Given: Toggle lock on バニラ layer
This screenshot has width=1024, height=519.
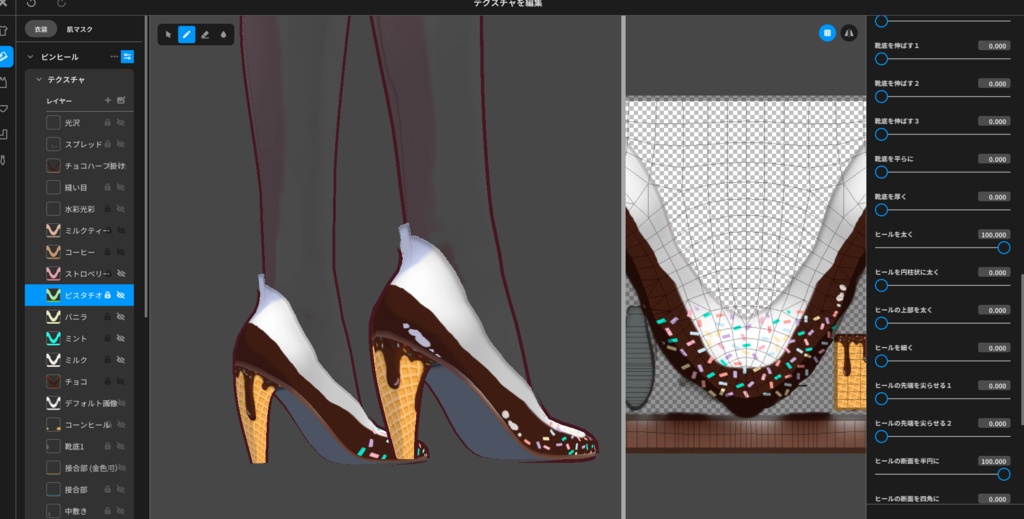Looking at the screenshot, I should pyautogui.click(x=108, y=317).
